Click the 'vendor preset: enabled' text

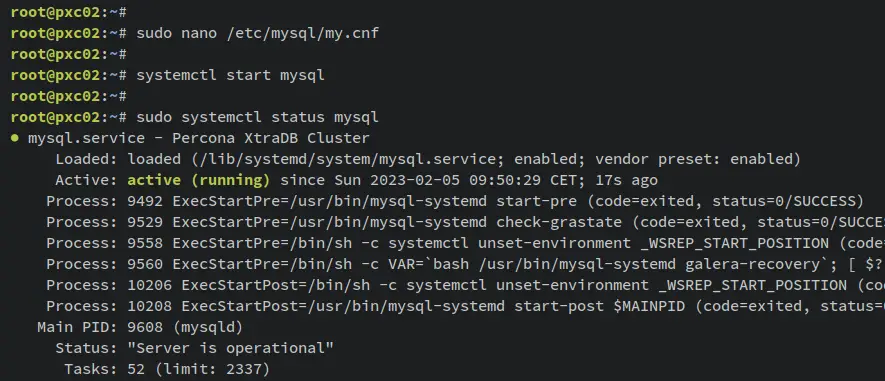pos(697,160)
